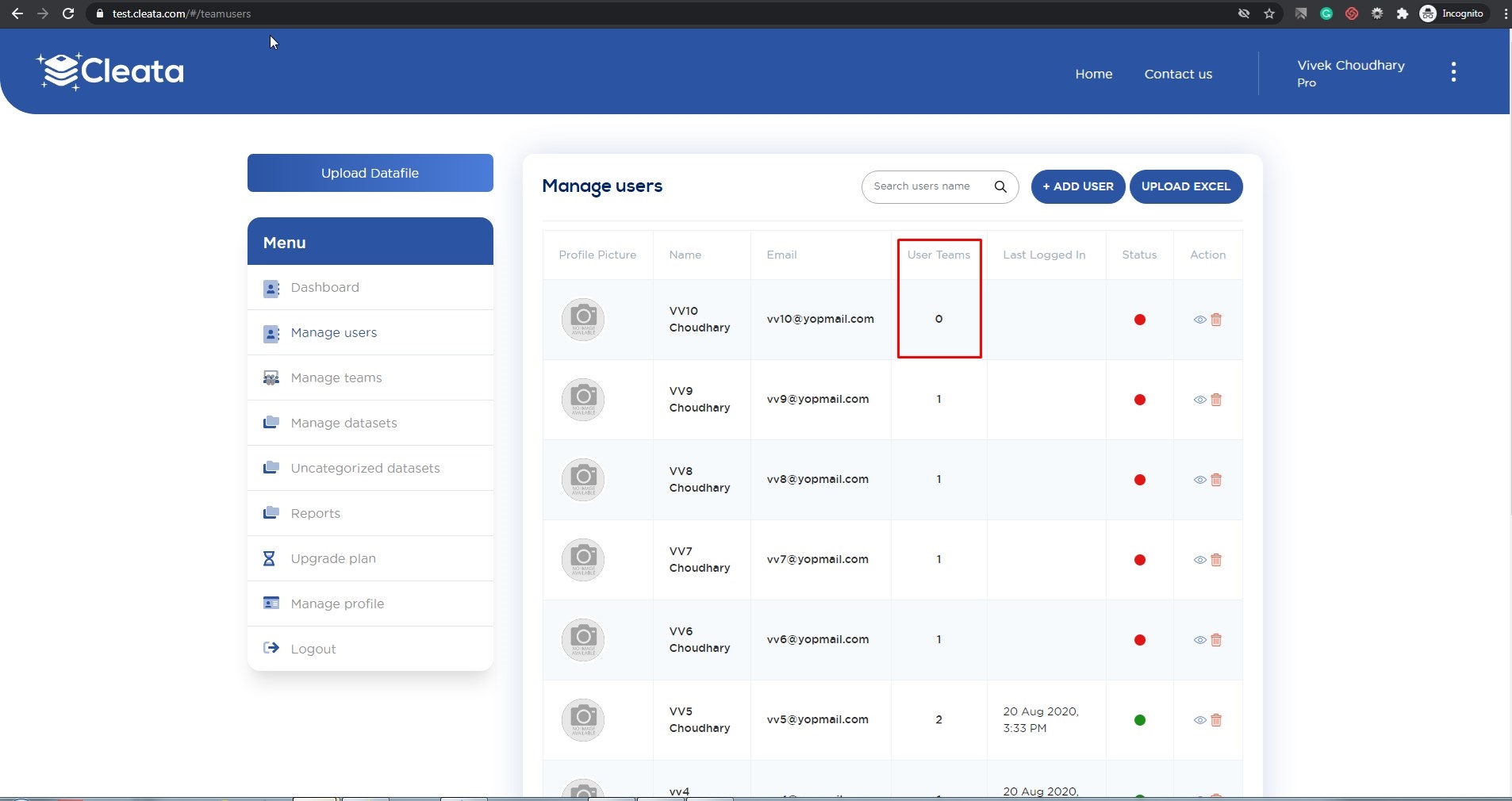This screenshot has width=1512, height=801.
Task: Click the Upgrade plan hourglass icon
Action: 270,558
